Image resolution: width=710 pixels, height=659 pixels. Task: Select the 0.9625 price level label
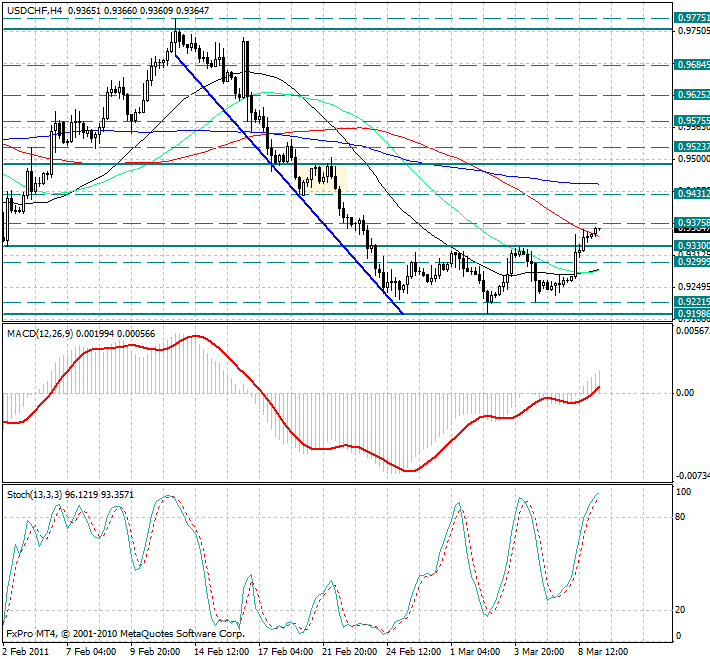692,95
